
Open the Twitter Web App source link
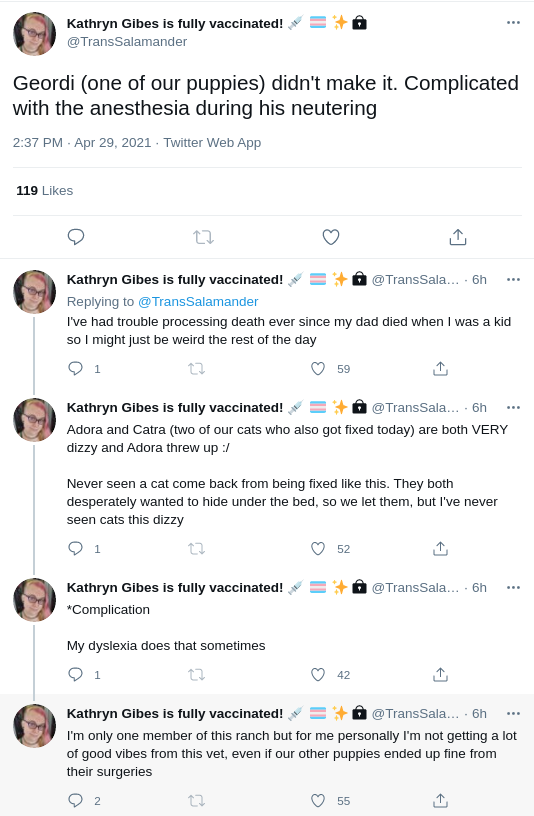(x=212, y=143)
